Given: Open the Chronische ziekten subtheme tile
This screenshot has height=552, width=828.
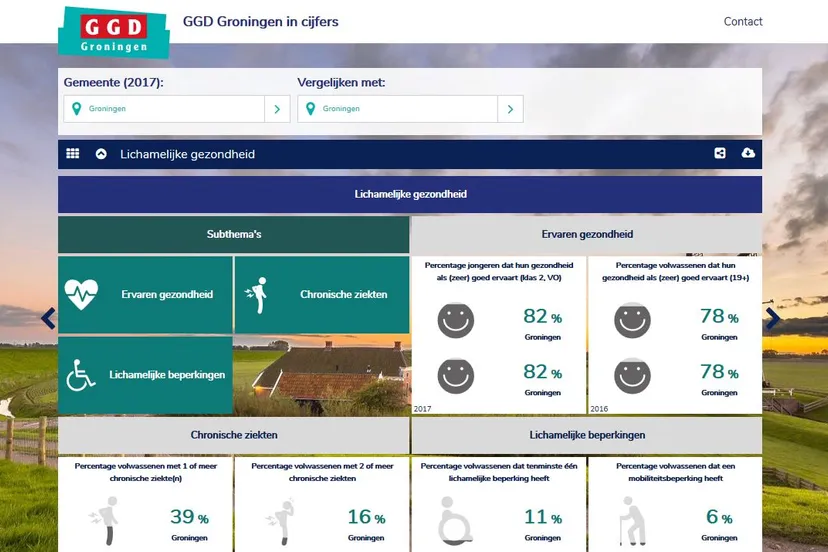Looking at the screenshot, I should tap(322, 295).
